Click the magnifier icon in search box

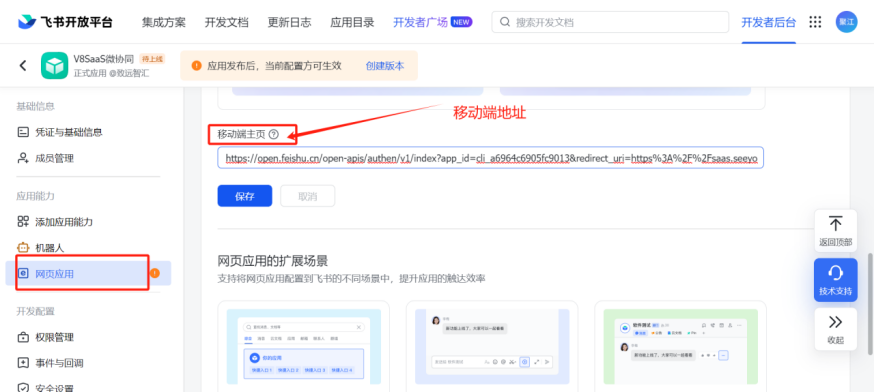(x=505, y=22)
